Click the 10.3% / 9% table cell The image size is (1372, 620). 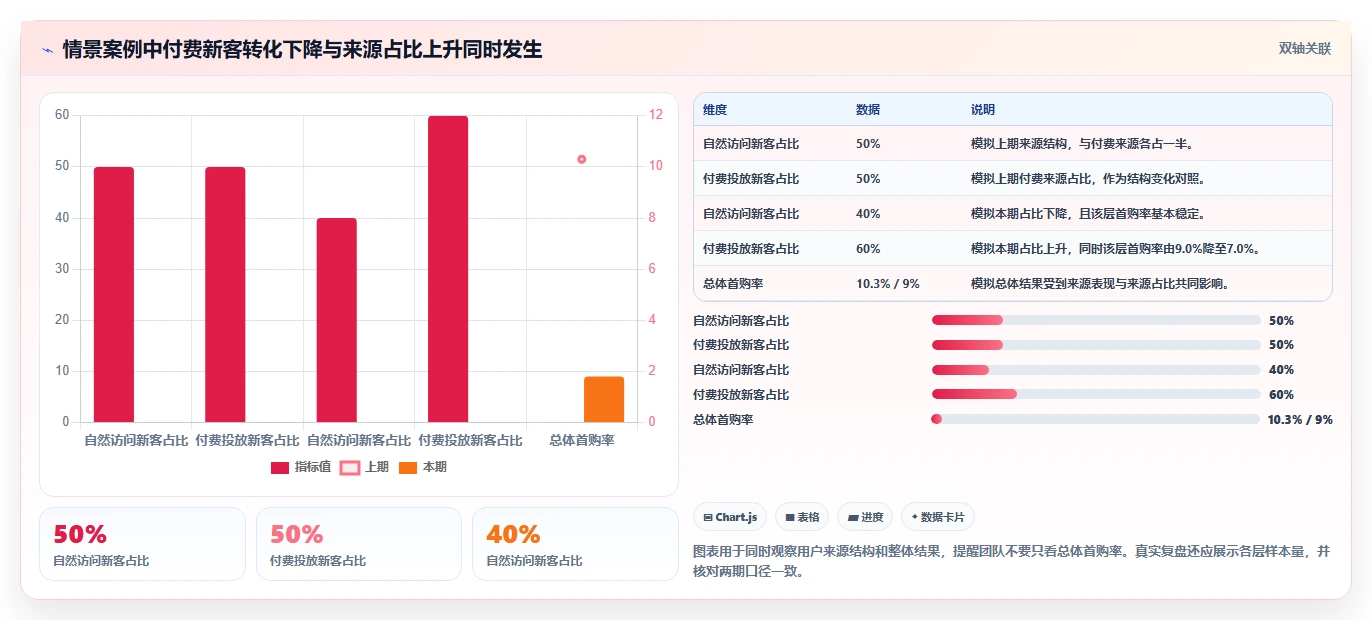888,284
